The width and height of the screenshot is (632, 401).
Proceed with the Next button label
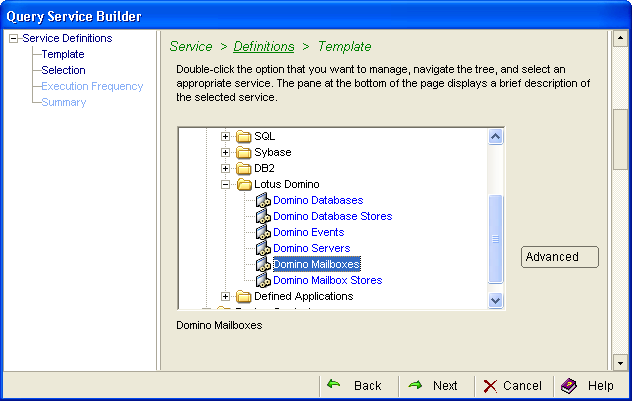point(445,386)
